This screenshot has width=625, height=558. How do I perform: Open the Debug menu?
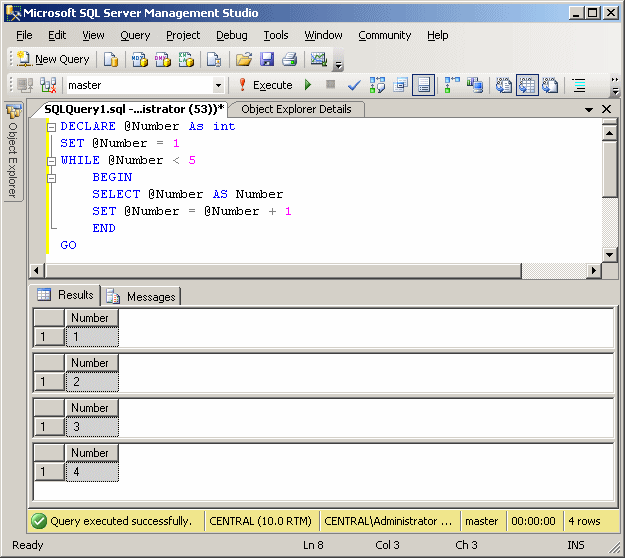pyautogui.click(x=232, y=35)
